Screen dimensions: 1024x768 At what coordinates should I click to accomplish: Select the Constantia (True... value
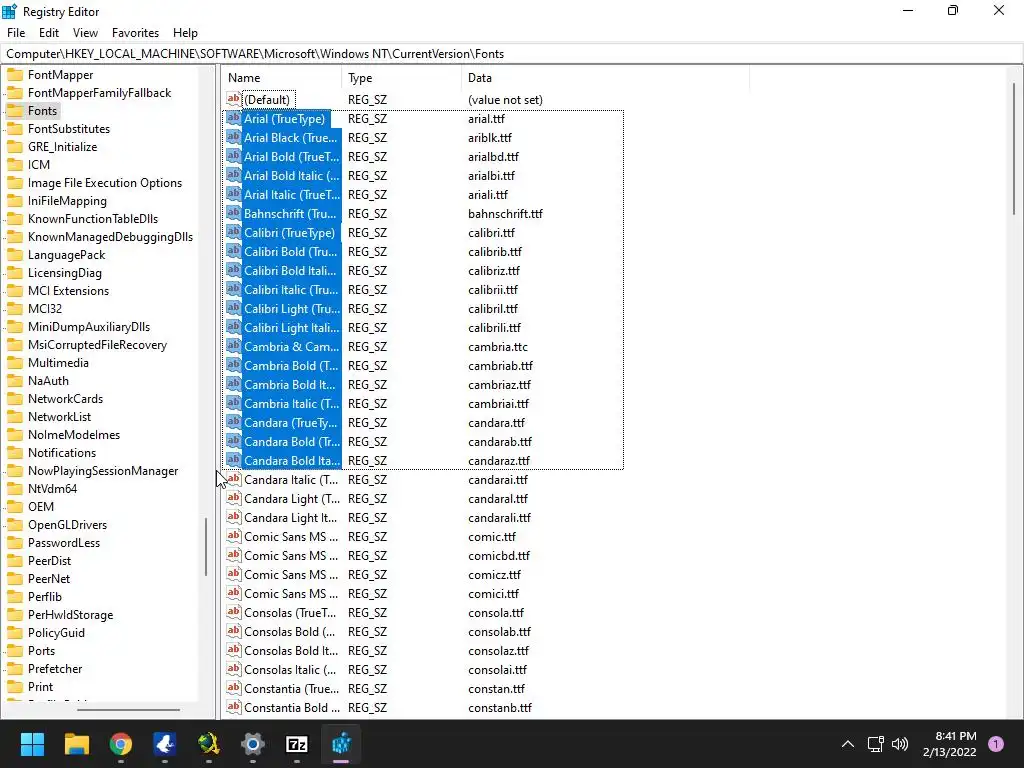pyautogui.click(x=291, y=688)
